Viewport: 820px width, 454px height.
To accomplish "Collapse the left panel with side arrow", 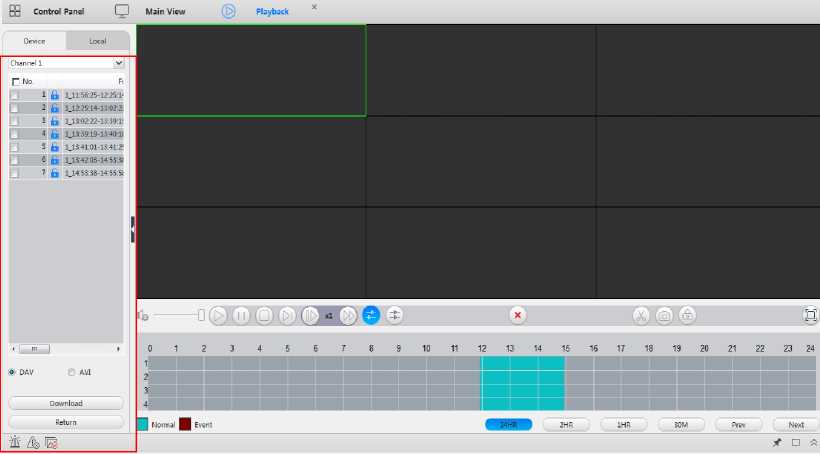I will (132, 230).
